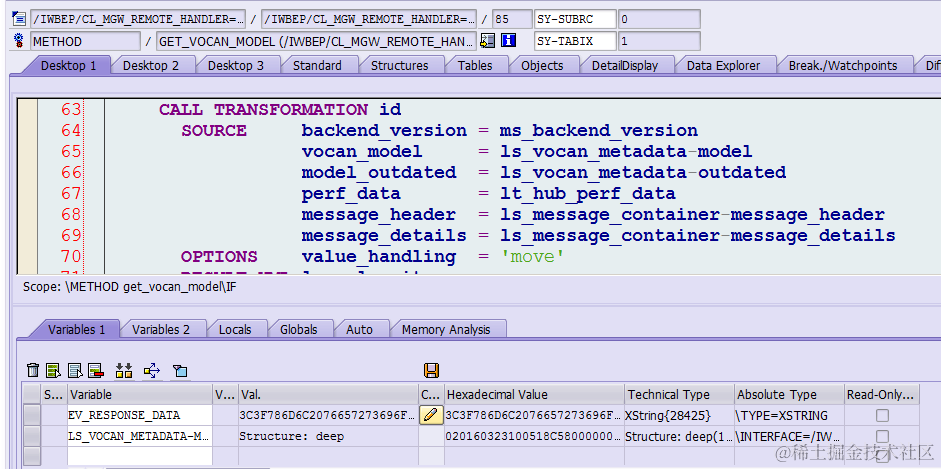Click the first green list icon after trash
Image resolution: width=941 pixels, height=469 pixels.
coord(53,371)
